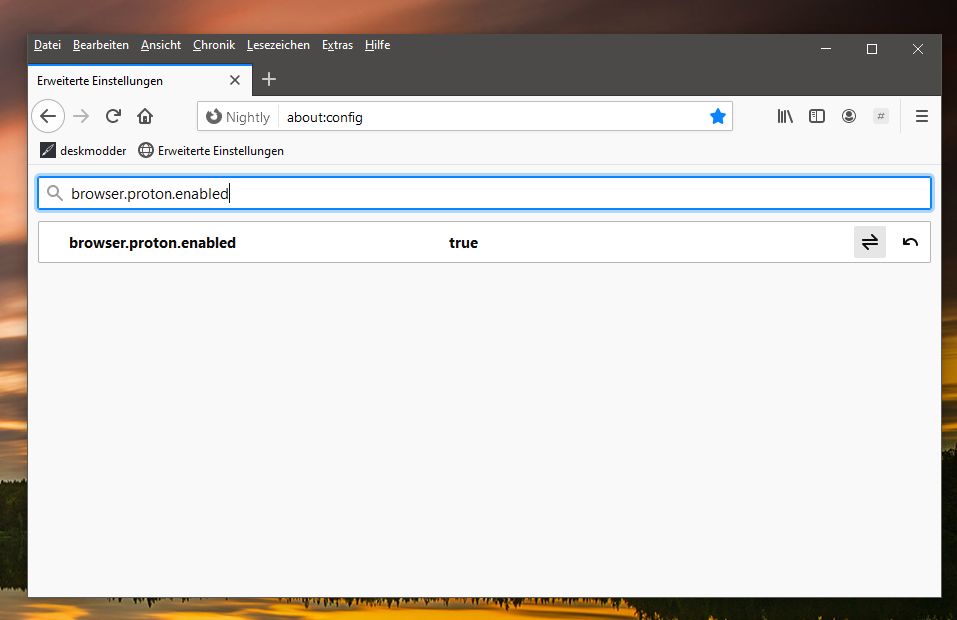Image resolution: width=957 pixels, height=620 pixels.
Task: Open the Datei menu
Action: tap(47, 45)
